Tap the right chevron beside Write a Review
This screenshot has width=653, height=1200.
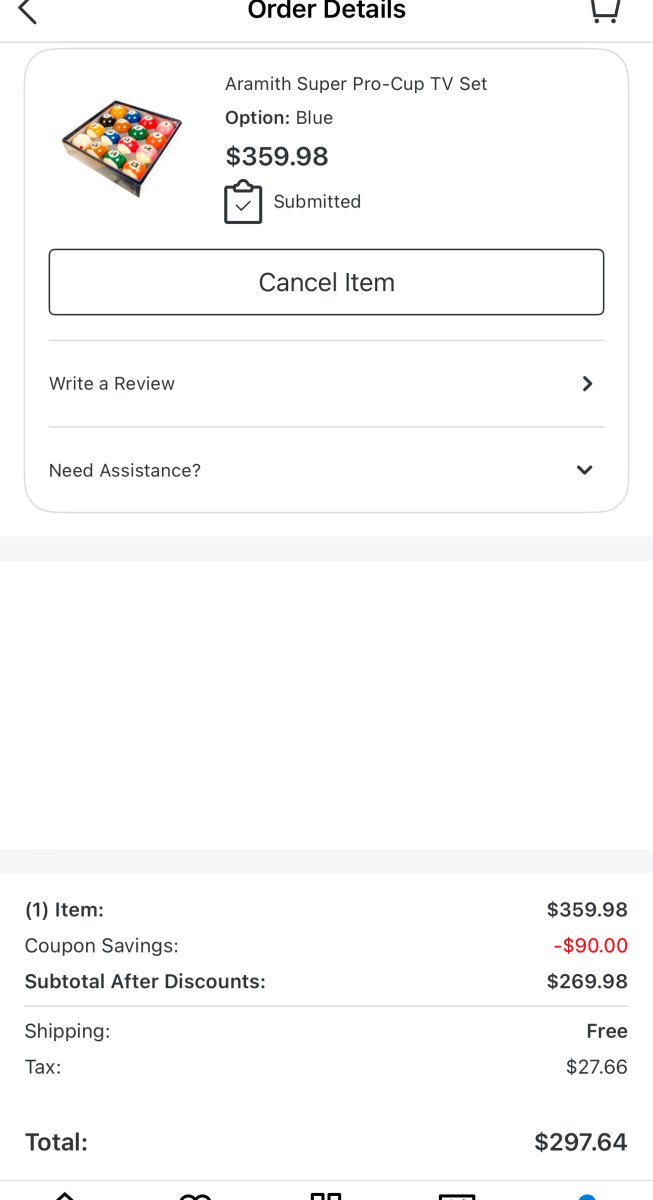click(587, 384)
